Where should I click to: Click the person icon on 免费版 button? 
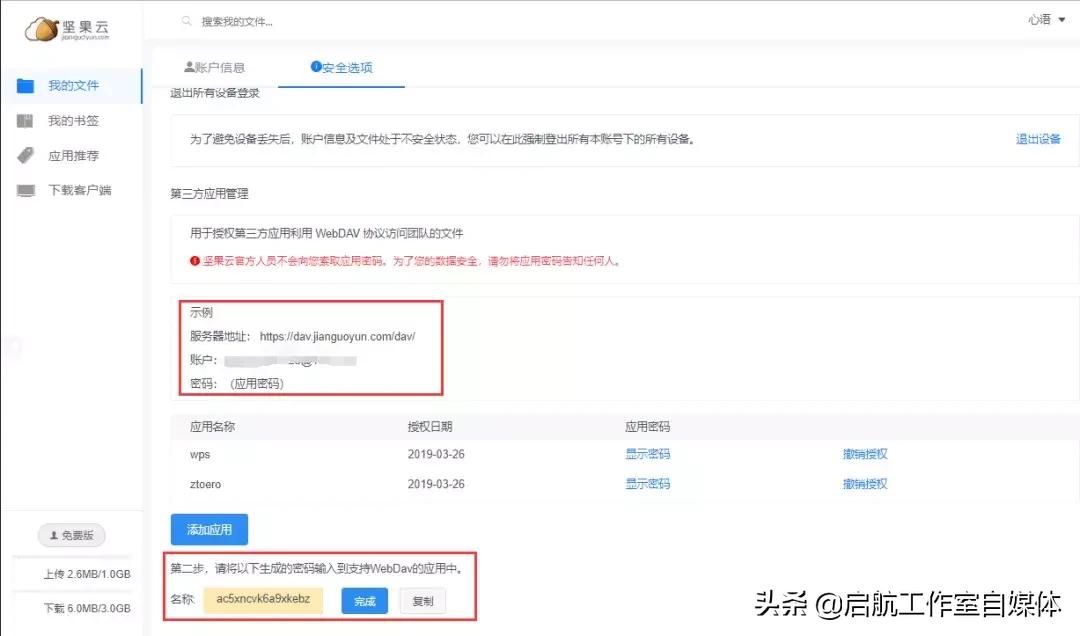point(56,535)
